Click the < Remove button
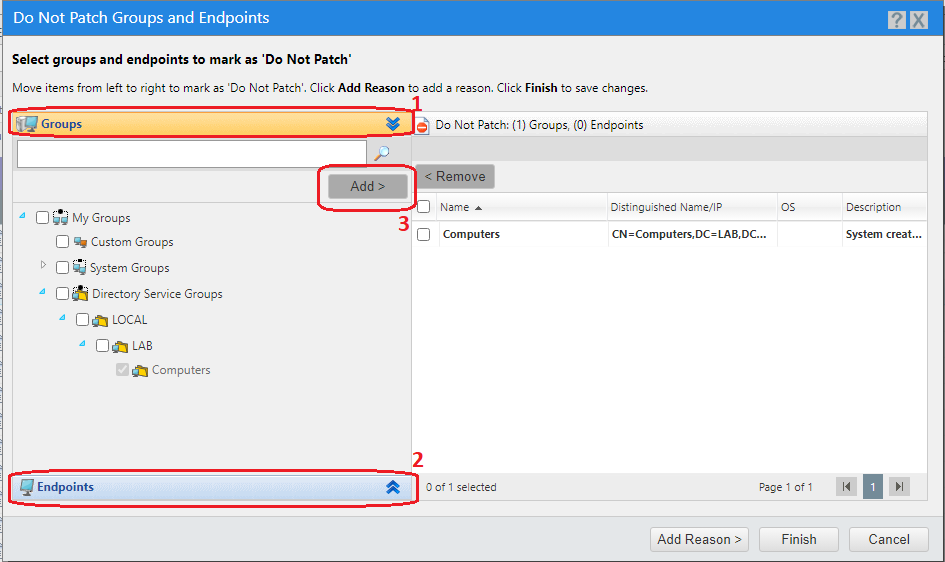The width and height of the screenshot is (945, 562). point(455,176)
